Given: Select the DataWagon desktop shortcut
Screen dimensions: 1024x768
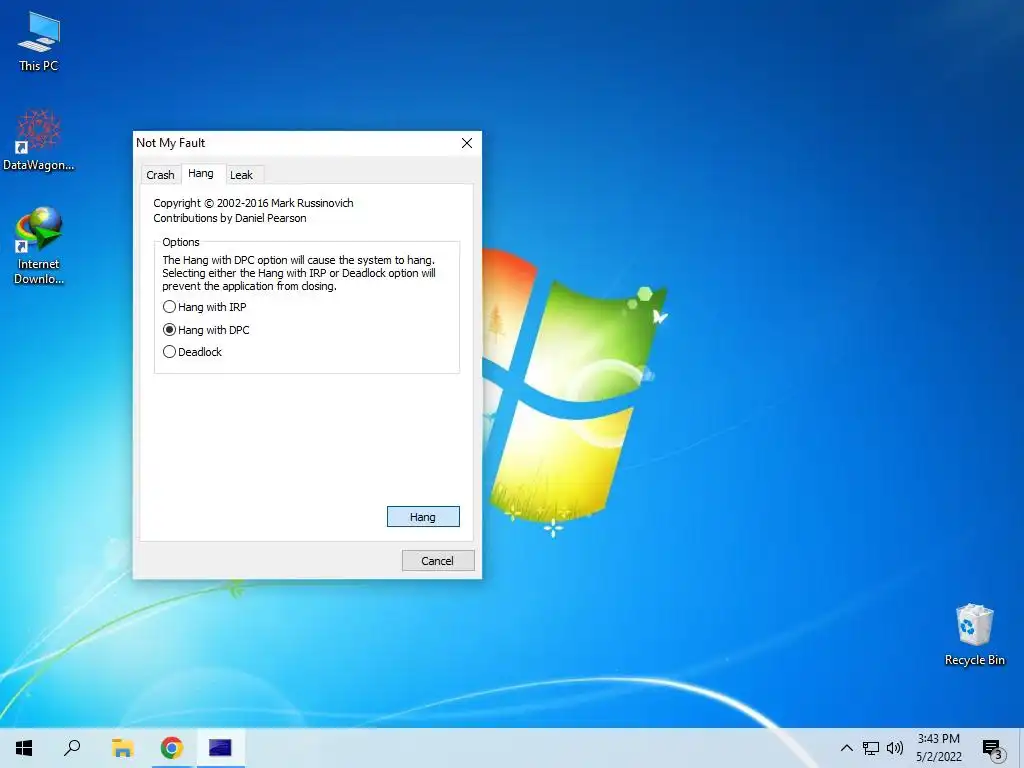Looking at the screenshot, I should [39, 140].
